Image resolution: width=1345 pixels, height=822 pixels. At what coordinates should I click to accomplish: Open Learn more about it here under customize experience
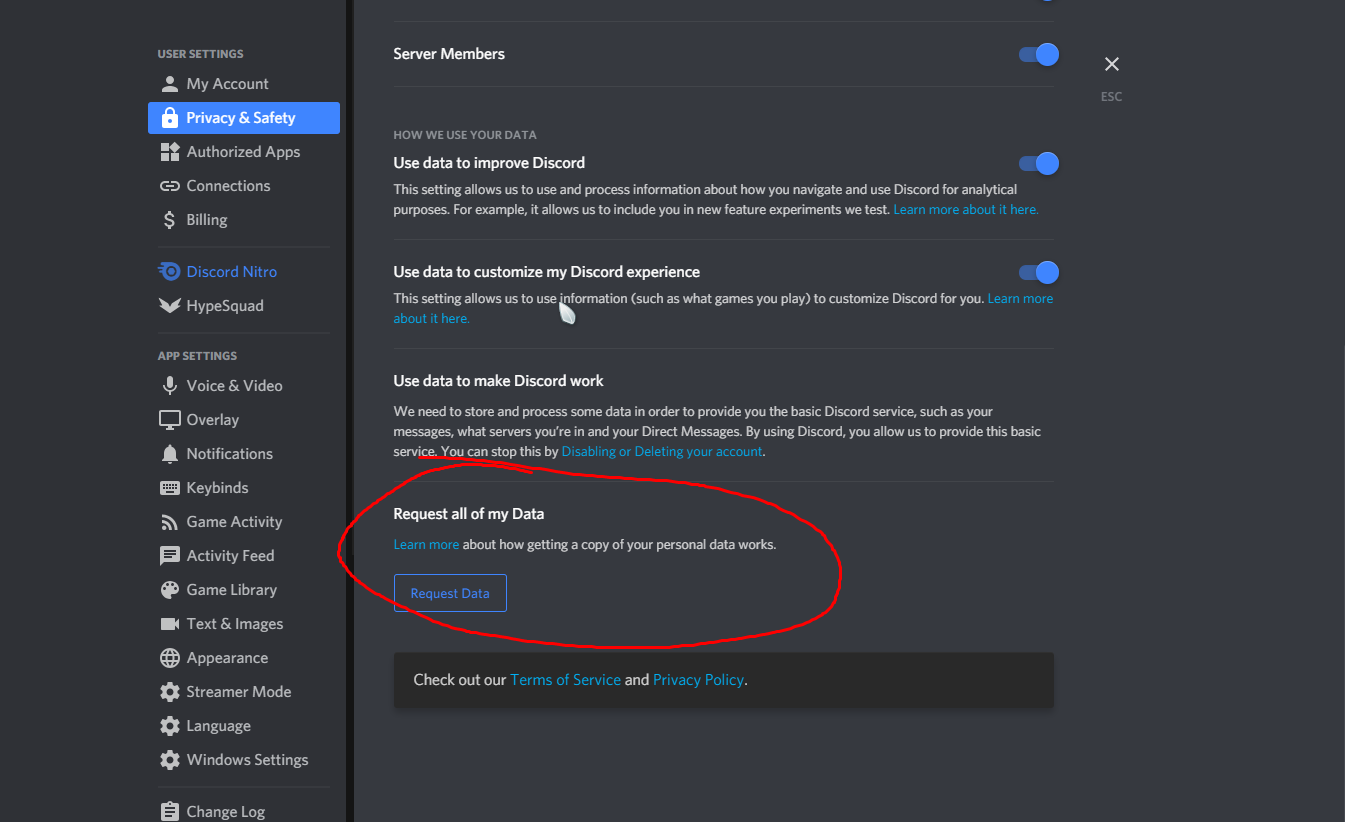1020,299
